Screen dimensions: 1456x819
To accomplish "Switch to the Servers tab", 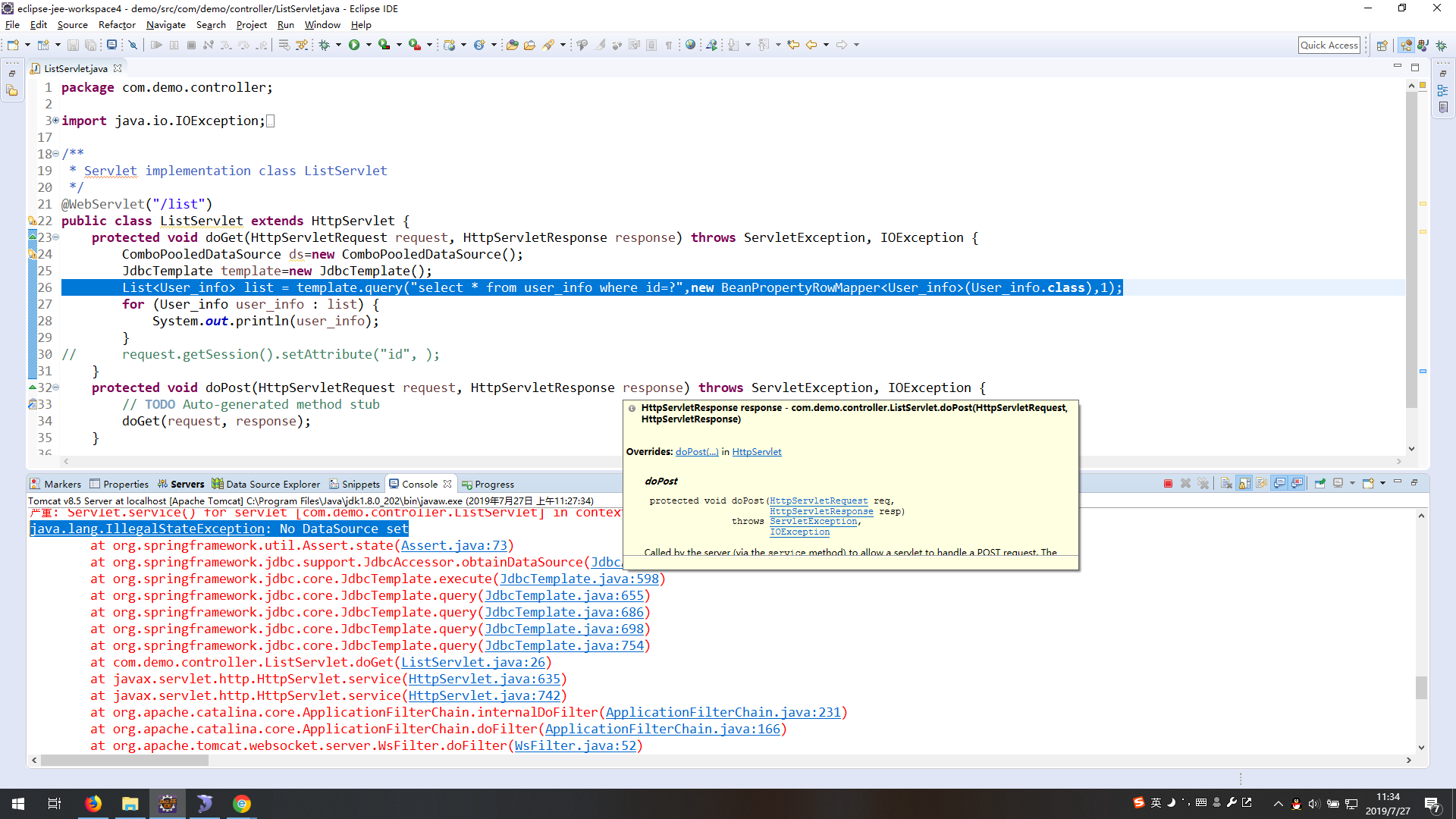I will pos(187,484).
